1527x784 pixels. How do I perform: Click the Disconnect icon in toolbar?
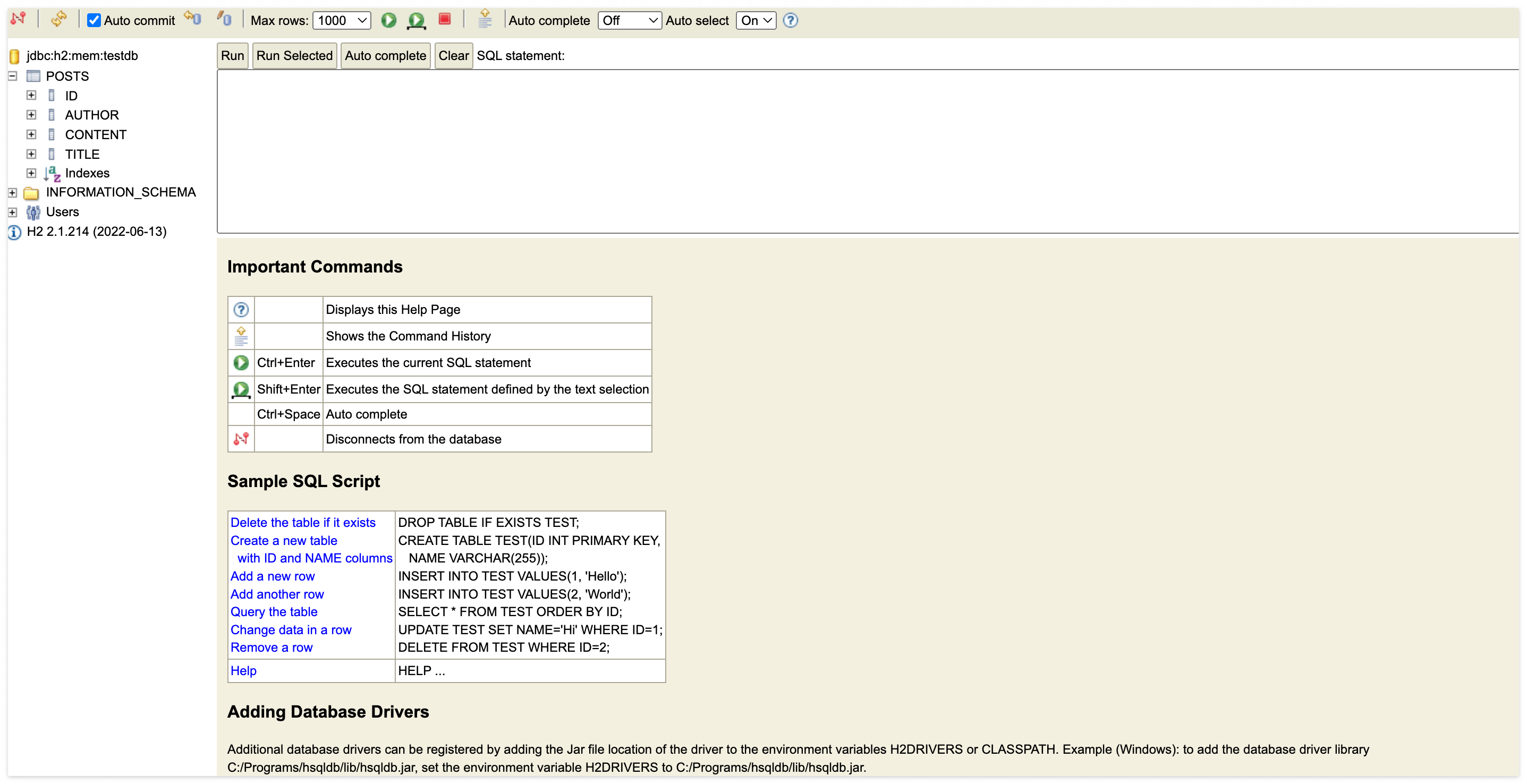(19, 19)
